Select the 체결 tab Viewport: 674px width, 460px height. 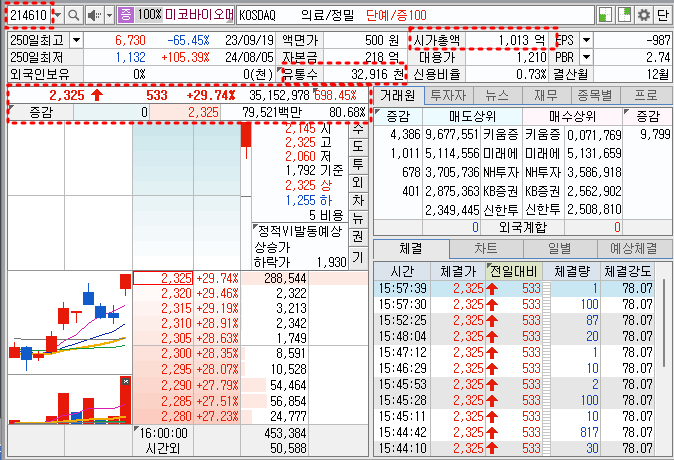coord(411,248)
